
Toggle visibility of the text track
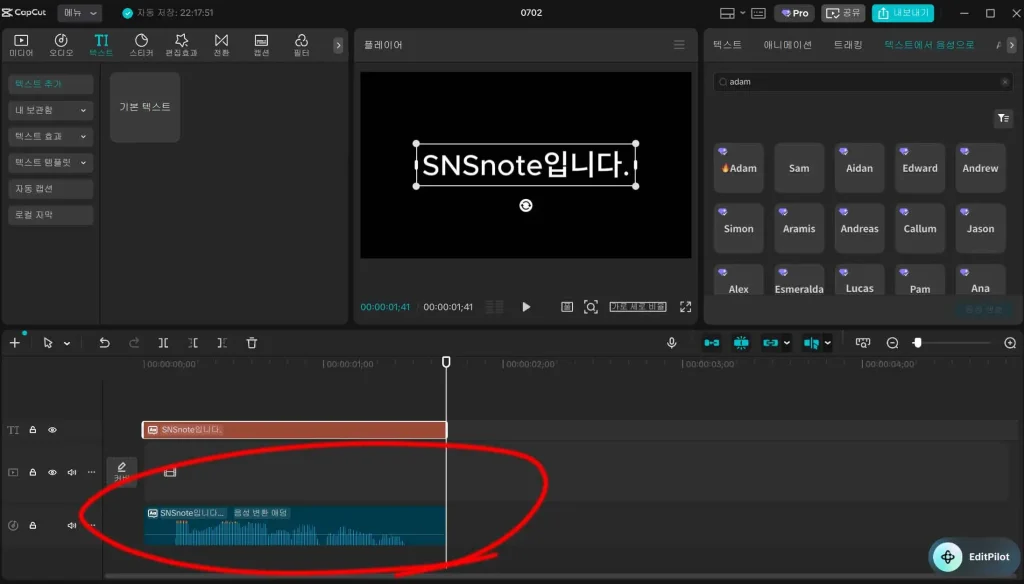(x=52, y=430)
